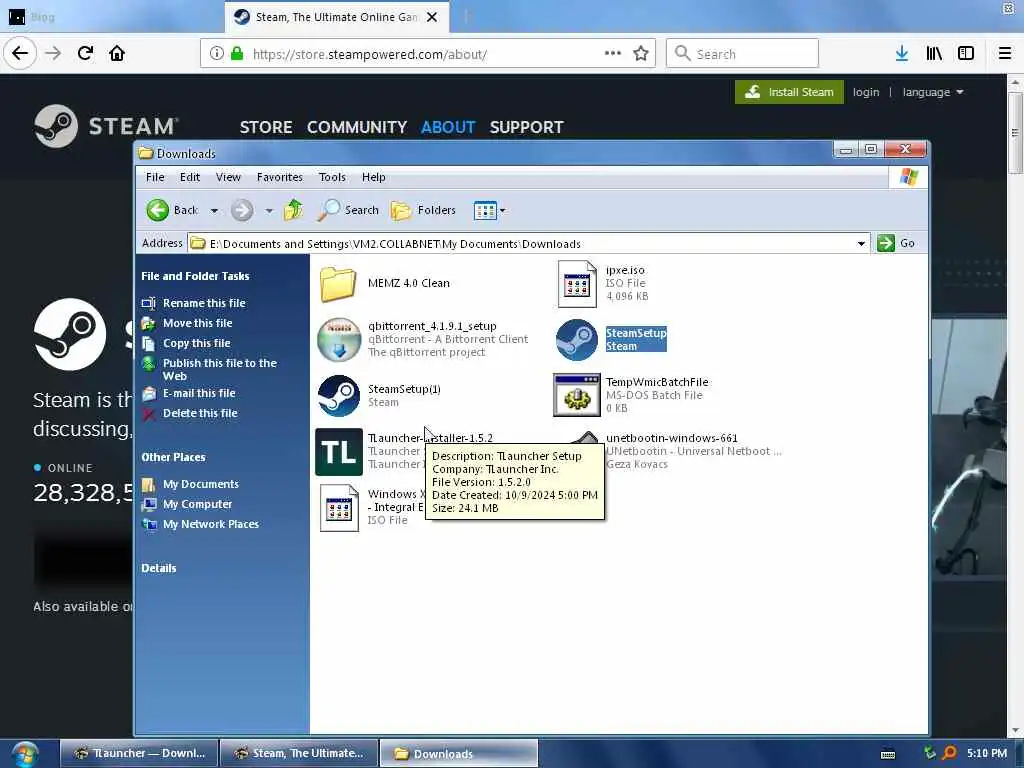Click the browser Back button
The image size is (1024, 768).
pyautogui.click(x=20, y=53)
